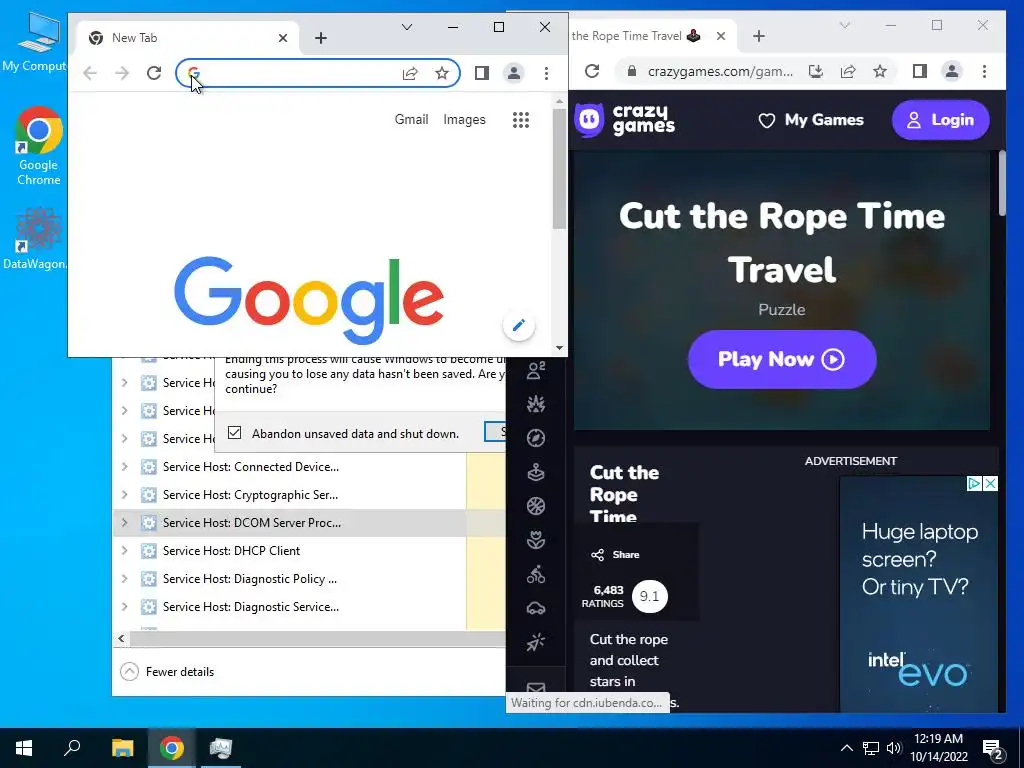Uncheck Abandon unsaved data and shut down
The width and height of the screenshot is (1024, 768).
point(234,433)
